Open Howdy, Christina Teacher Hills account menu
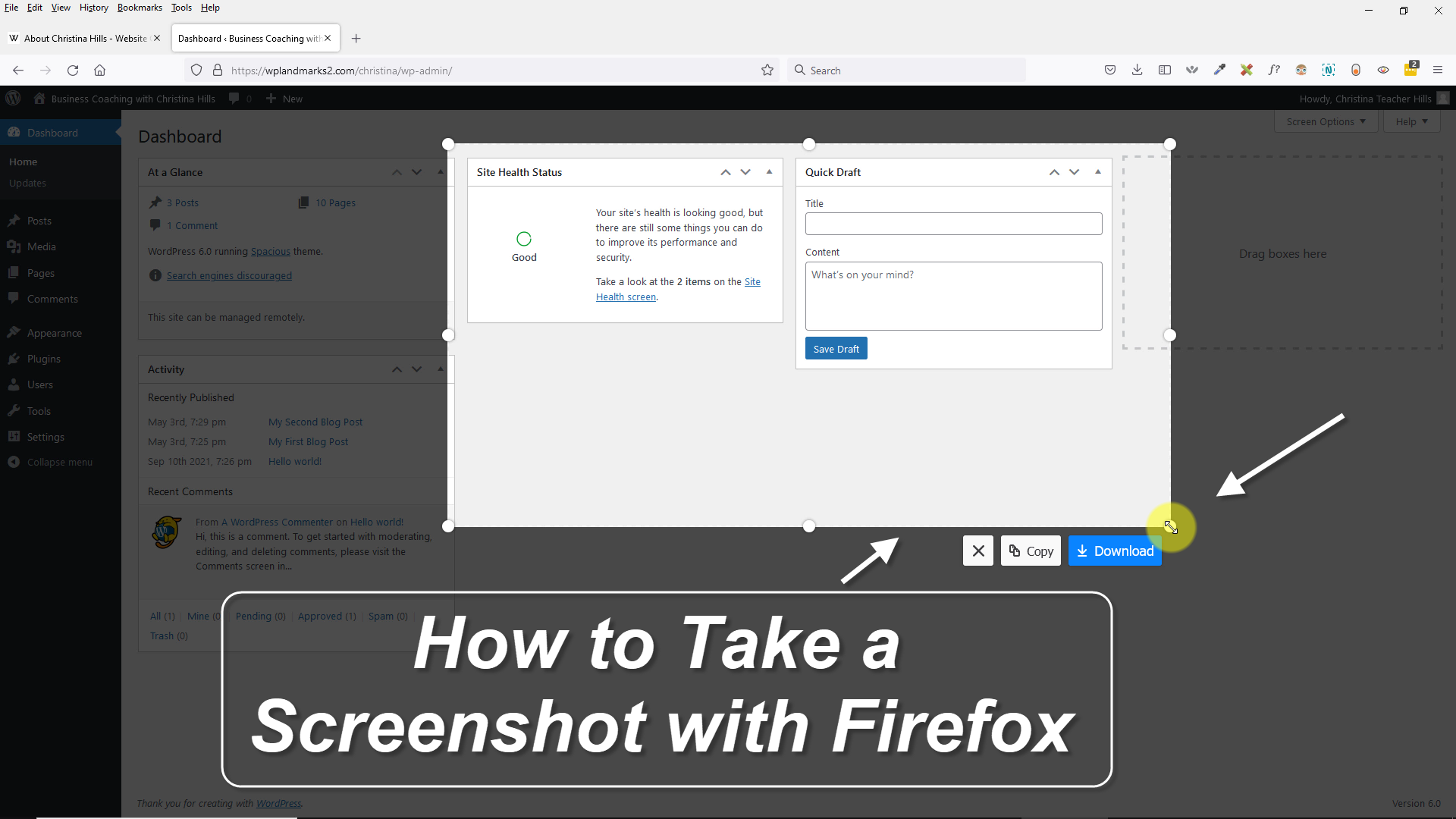 click(1374, 99)
